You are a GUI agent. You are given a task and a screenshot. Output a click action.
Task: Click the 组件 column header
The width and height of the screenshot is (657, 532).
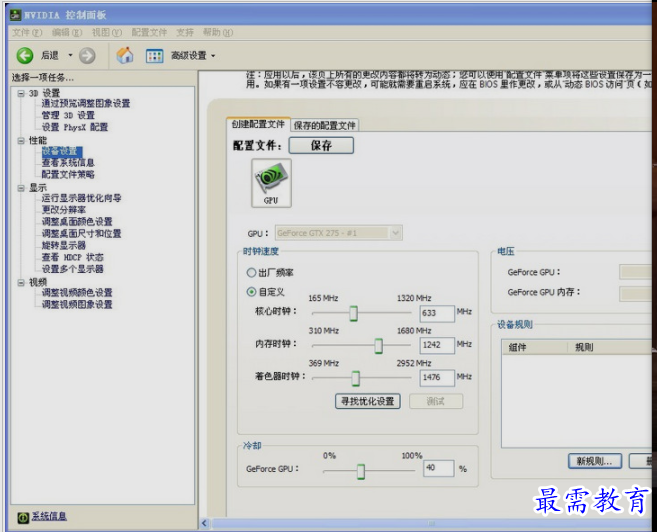[x=535, y=347]
